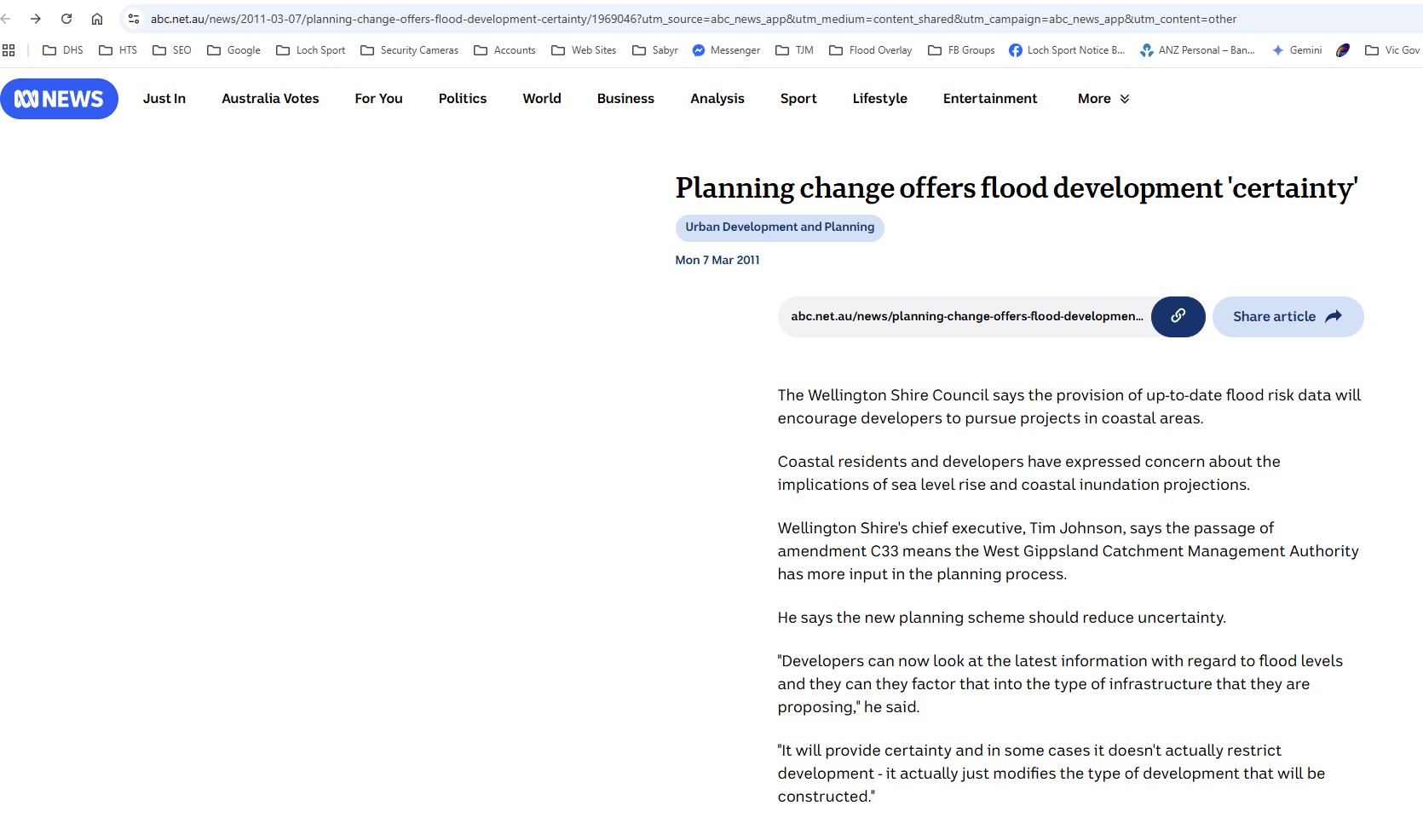Click the ABC News logo
Image resolution: width=1423 pixels, height=840 pixels.
point(59,99)
